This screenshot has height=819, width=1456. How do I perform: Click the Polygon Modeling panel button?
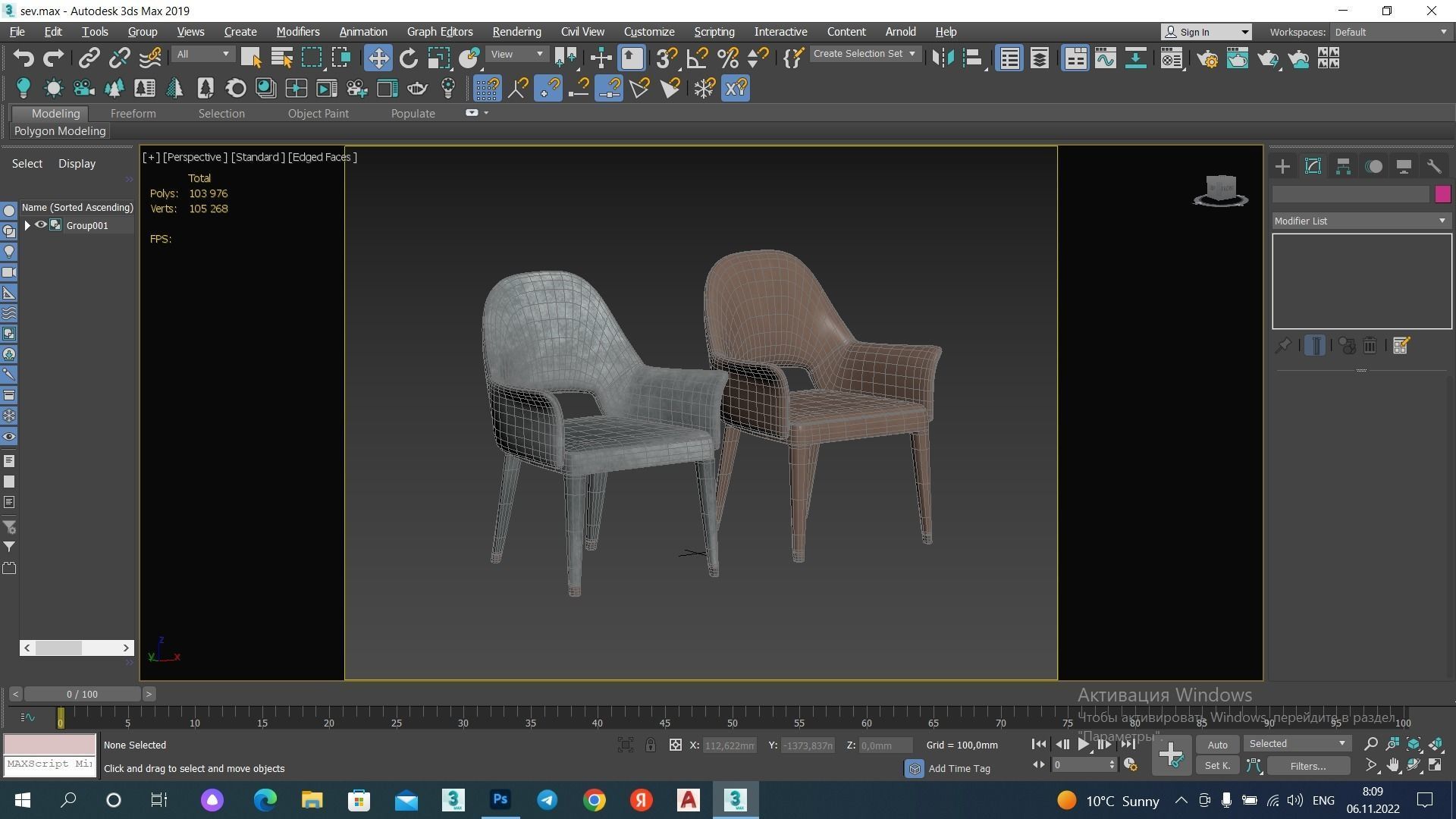tap(60, 131)
